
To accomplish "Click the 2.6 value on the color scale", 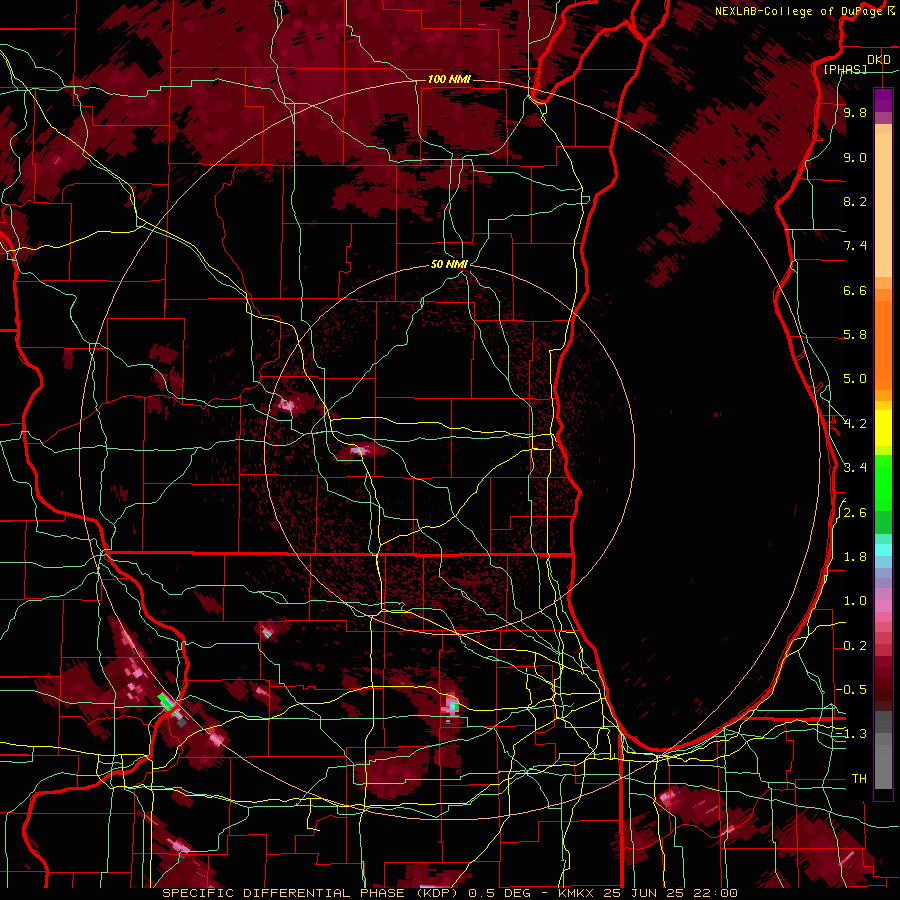I will click(x=855, y=513).
